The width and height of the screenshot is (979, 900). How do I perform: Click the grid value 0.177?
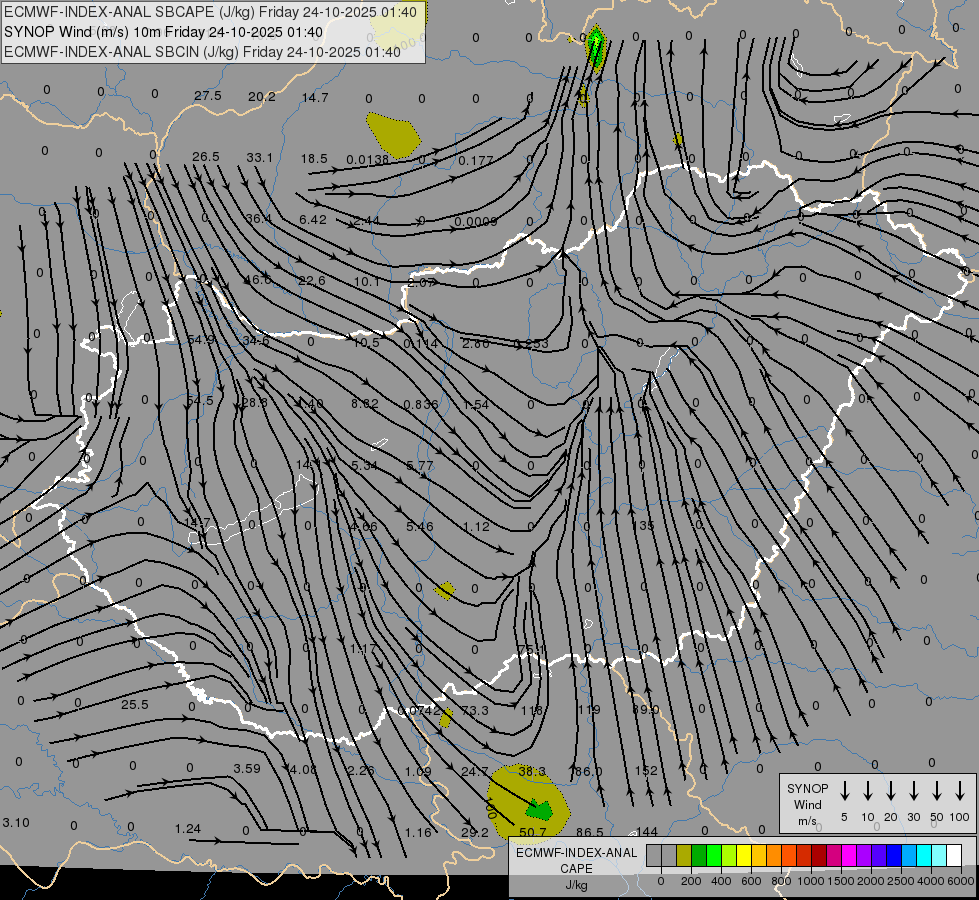(476, 161)
